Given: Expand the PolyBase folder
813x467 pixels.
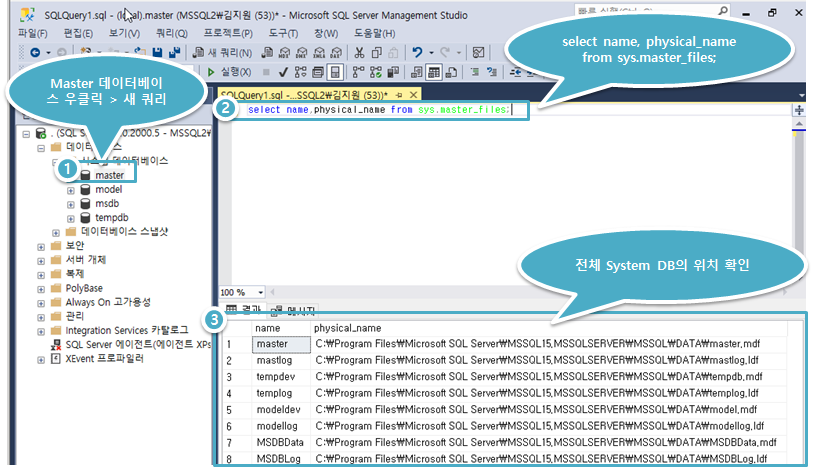Looking at the screenshot, I should 41,289.
